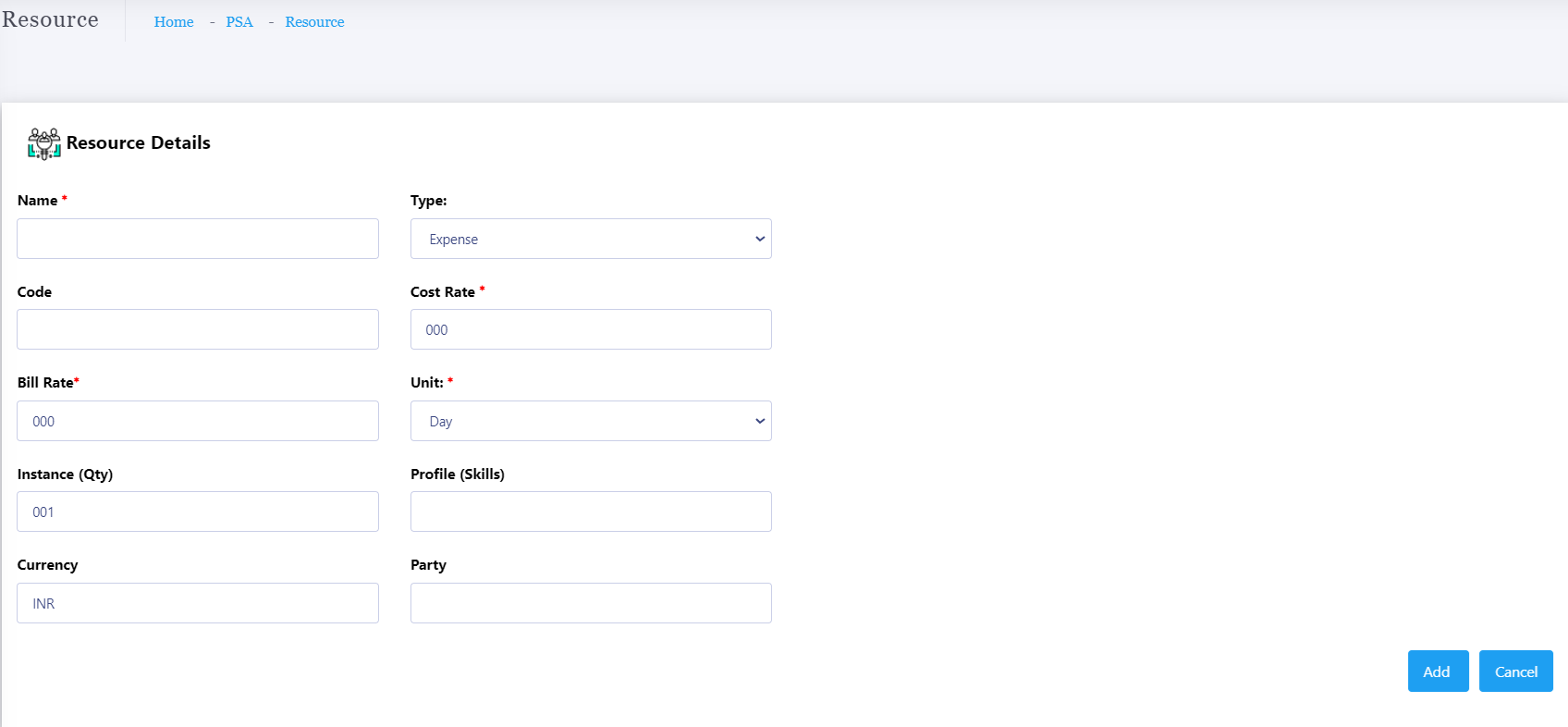Click the Currency field showing INR

pos(198,603)
